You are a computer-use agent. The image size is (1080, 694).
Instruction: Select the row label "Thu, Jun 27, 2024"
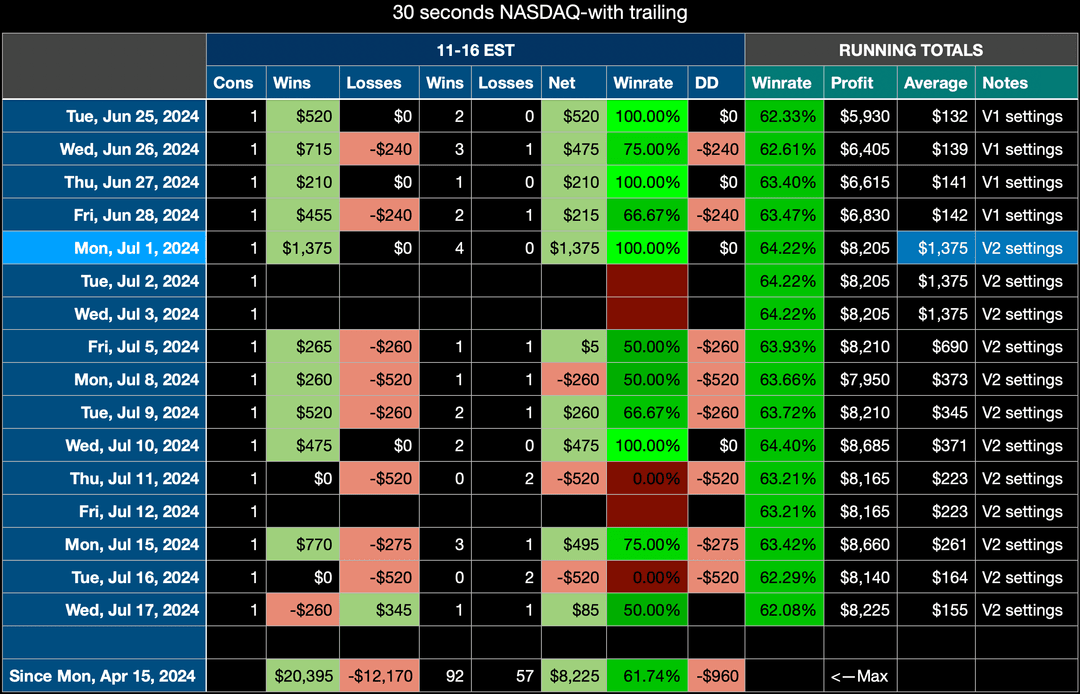coord(104,182)
